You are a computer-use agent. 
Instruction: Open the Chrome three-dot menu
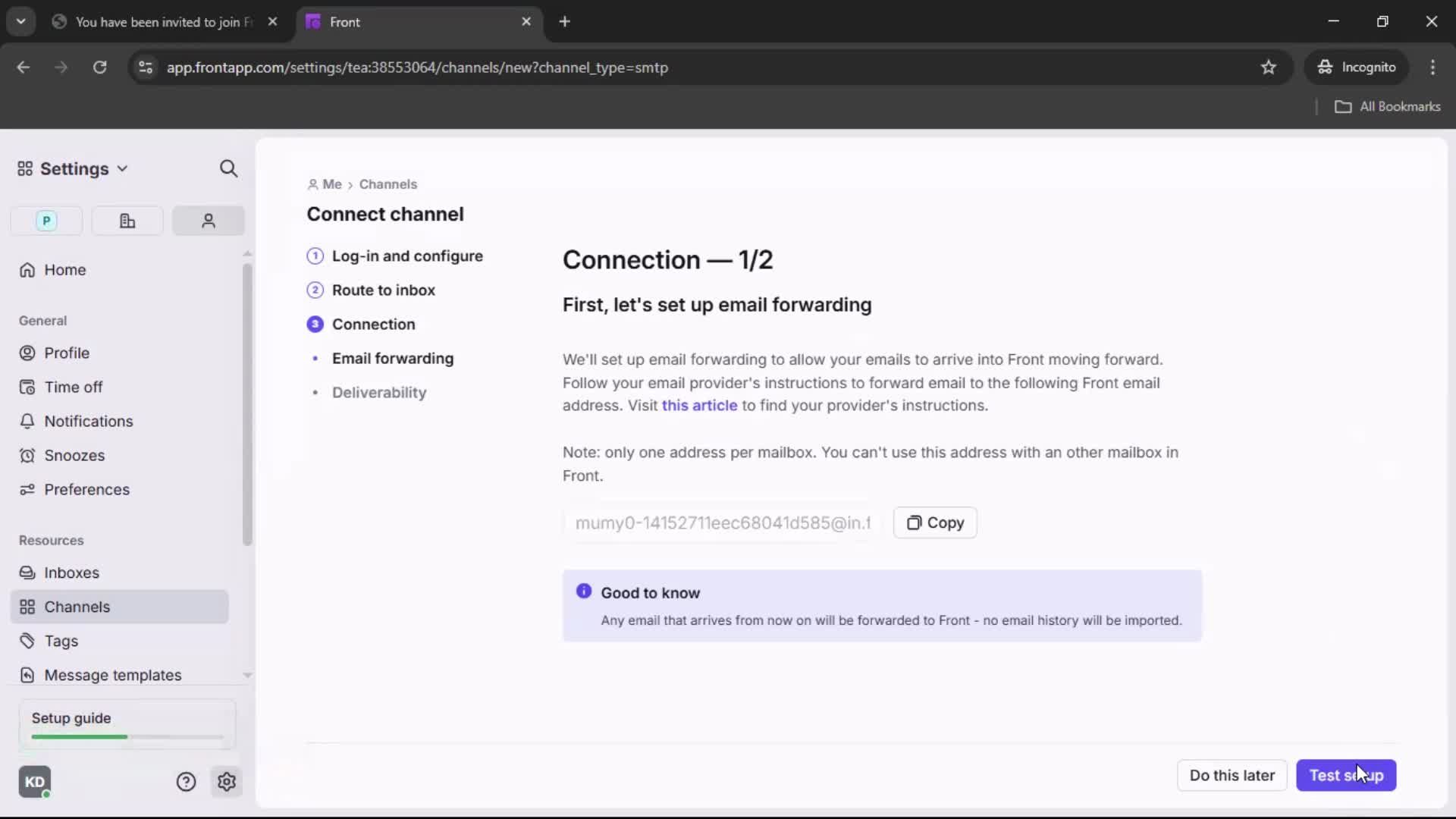point(1433,67)
